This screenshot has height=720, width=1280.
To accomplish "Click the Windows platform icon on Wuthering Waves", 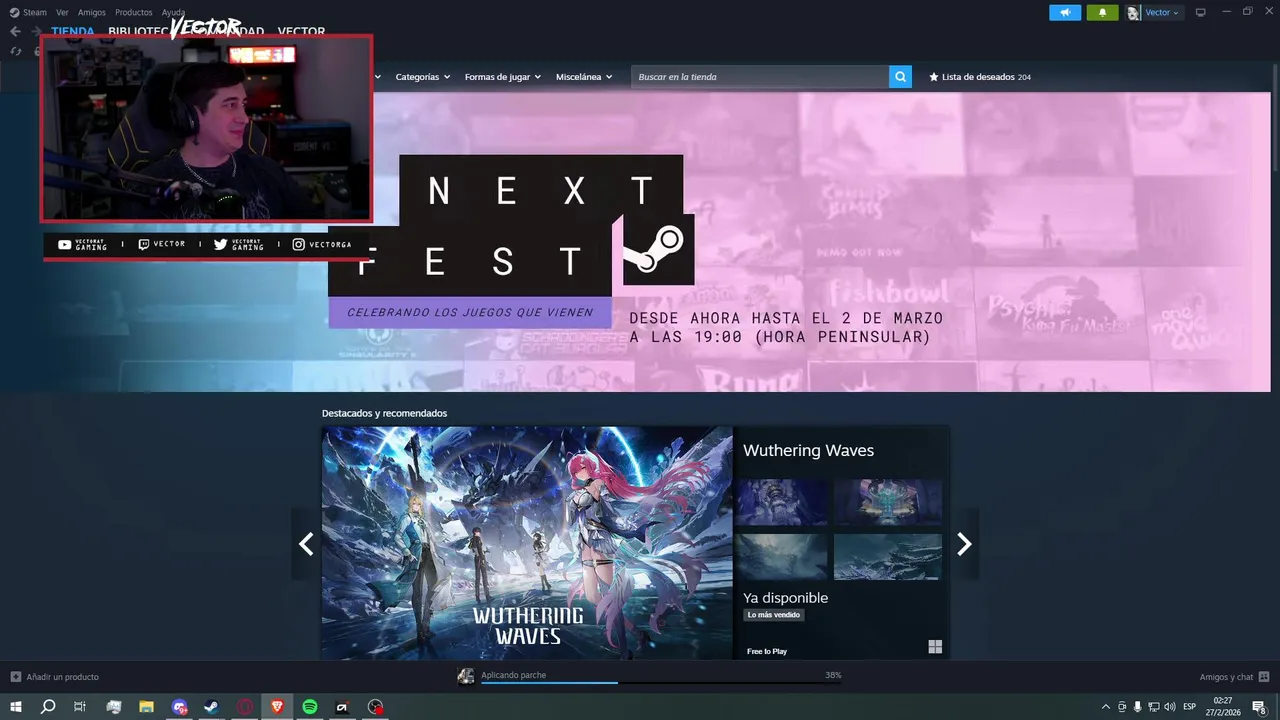I will pyautogui.click(x=935, y=647).
